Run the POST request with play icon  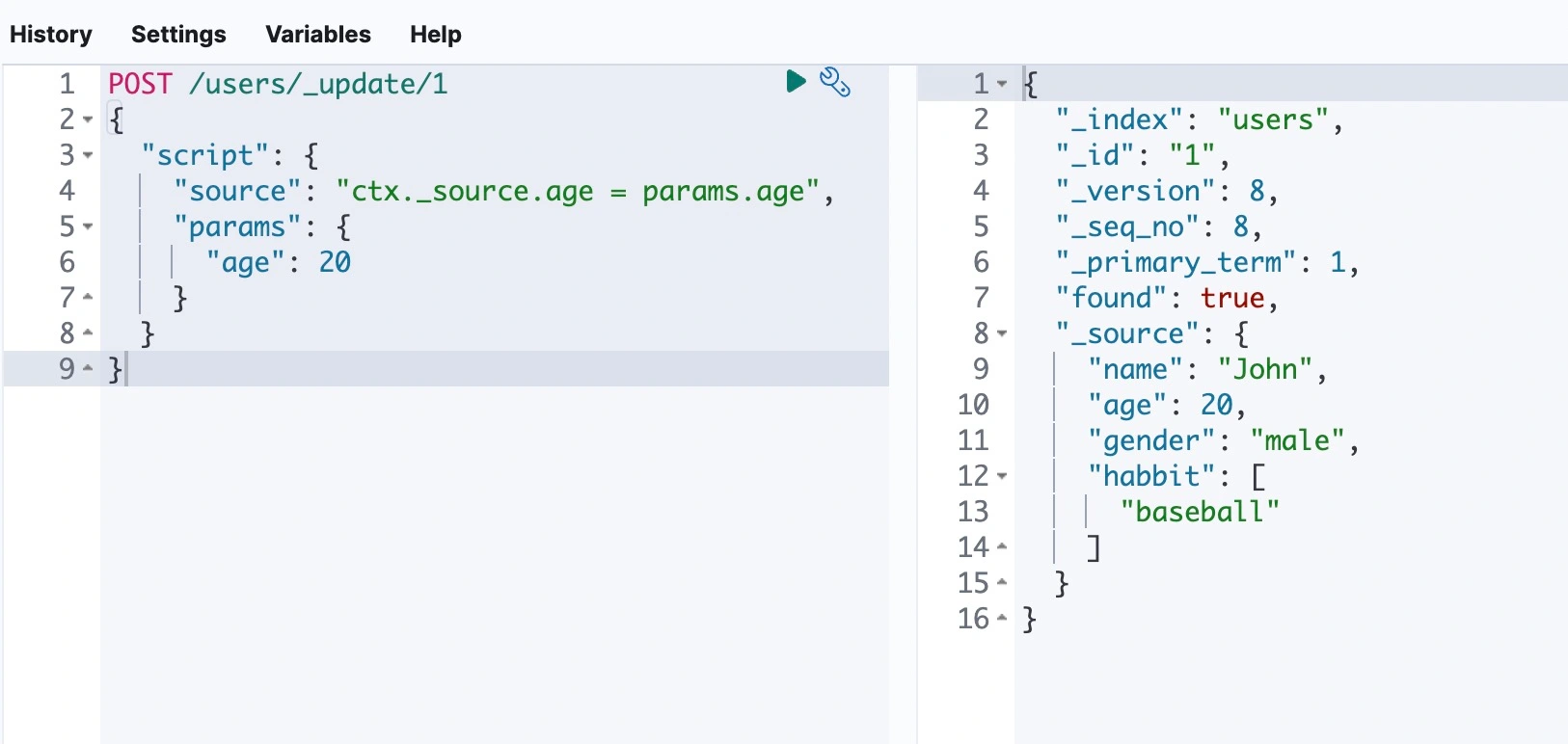(x=796, y=82)
